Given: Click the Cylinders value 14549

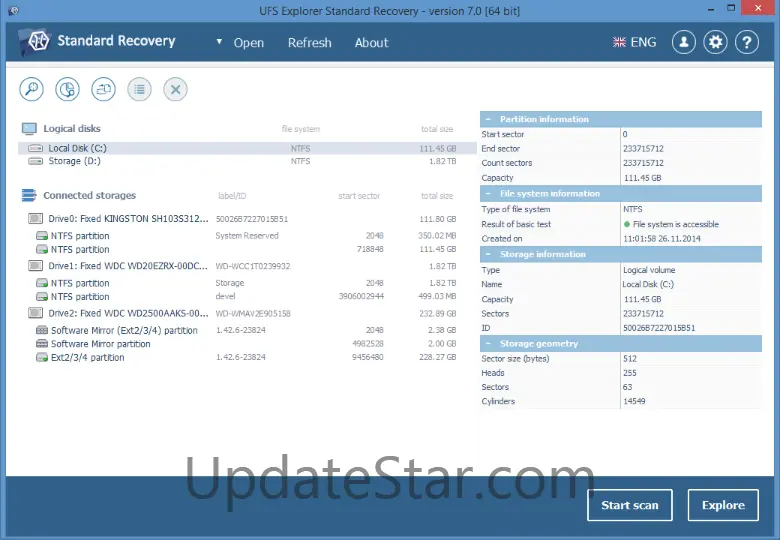Looking at the screenshot, I should tap(634, 401).
